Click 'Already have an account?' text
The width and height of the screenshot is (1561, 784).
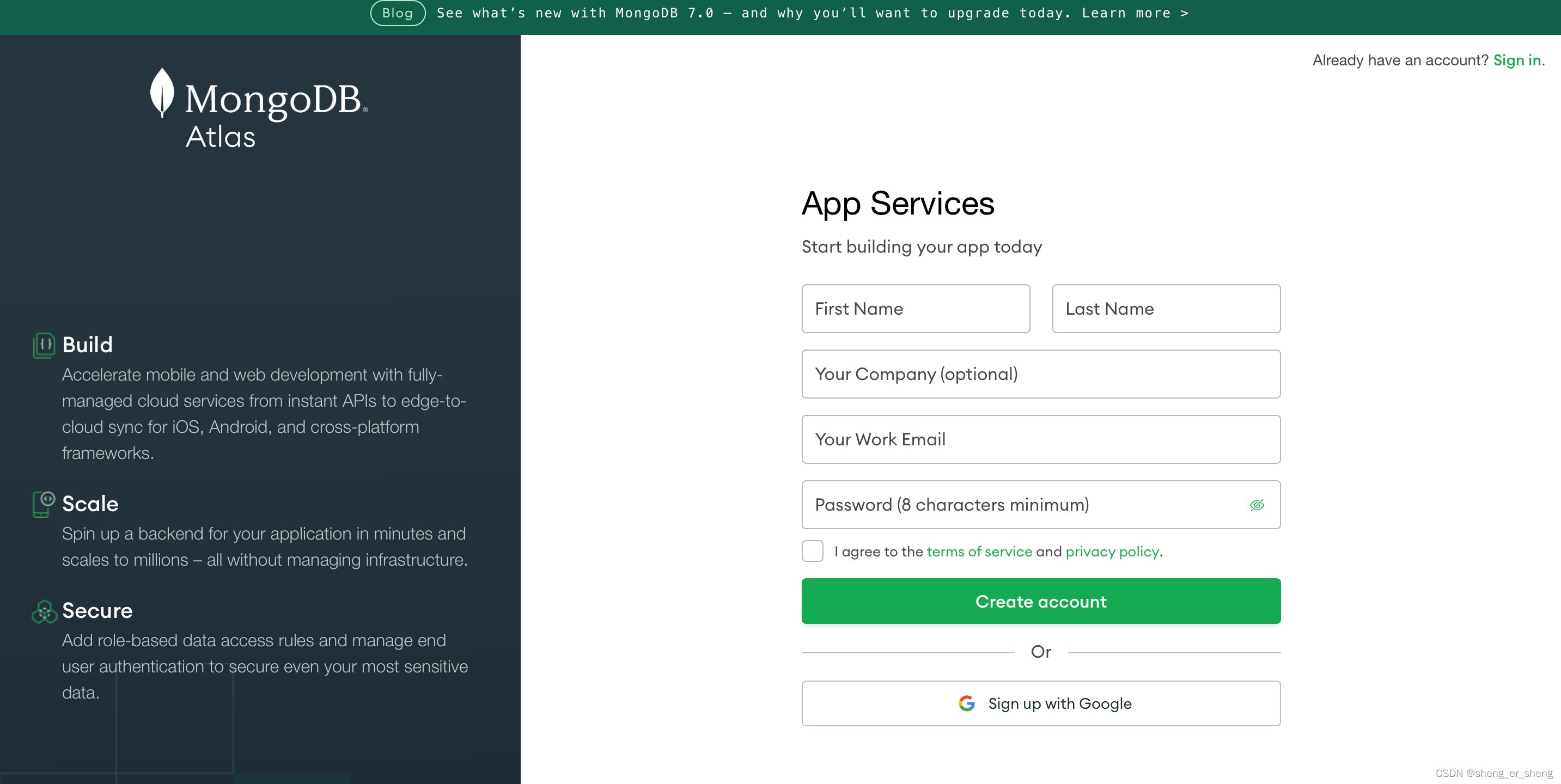(1400, 60)
